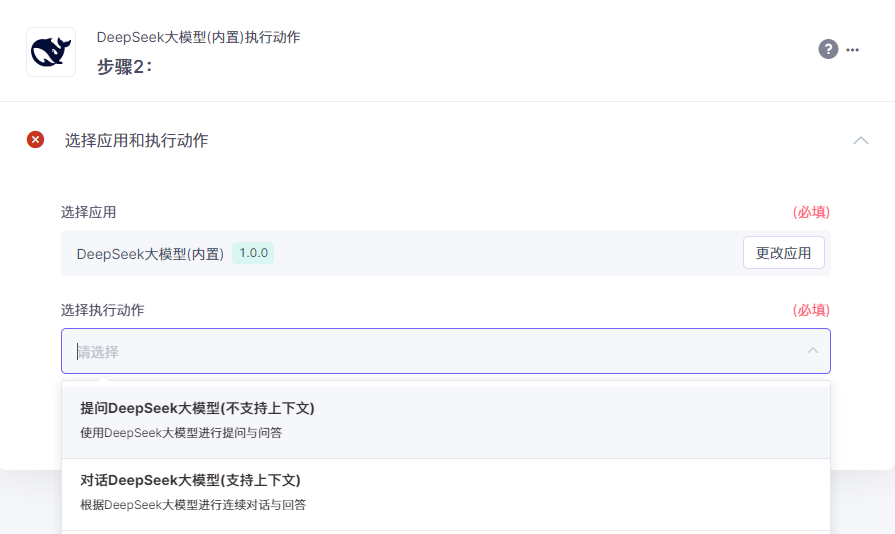Click the (必填) marker beside 选择执行动作
895x534 pixels.
click(x=811, y=310)
